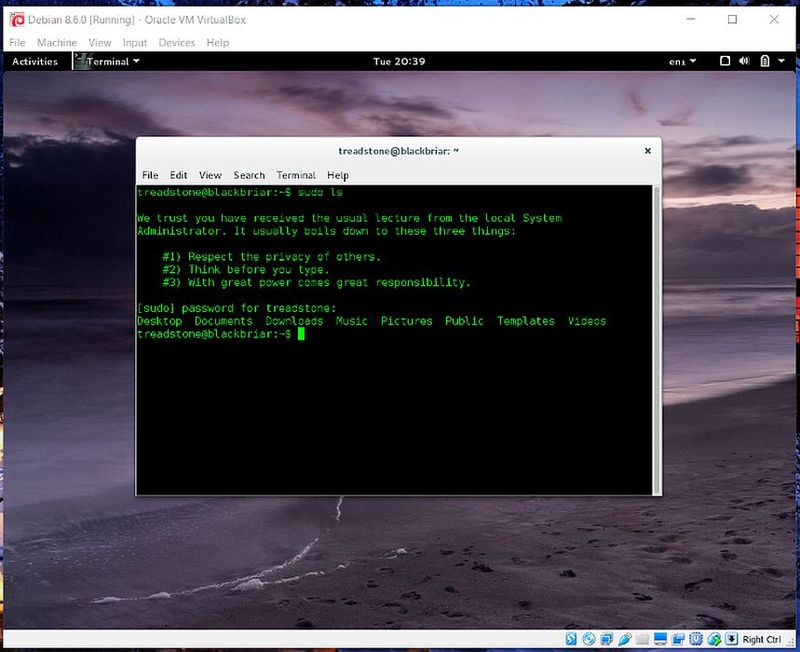Screen dimensions: 800x652
Task: Open the VirtualBox File menu
Action: (x=17, y=43)
